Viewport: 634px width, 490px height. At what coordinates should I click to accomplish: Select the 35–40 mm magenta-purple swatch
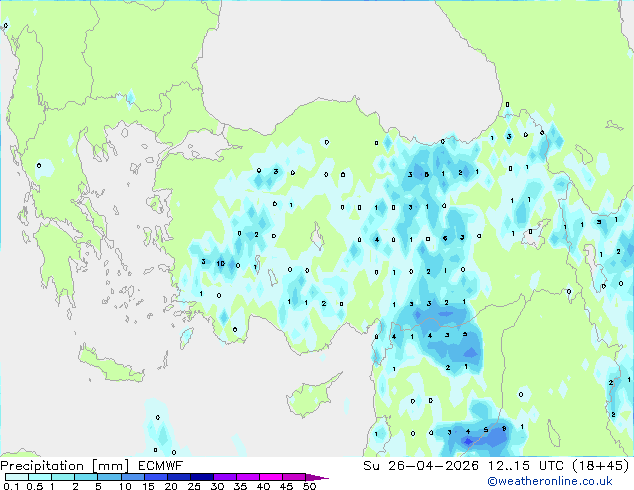[247, 477]
